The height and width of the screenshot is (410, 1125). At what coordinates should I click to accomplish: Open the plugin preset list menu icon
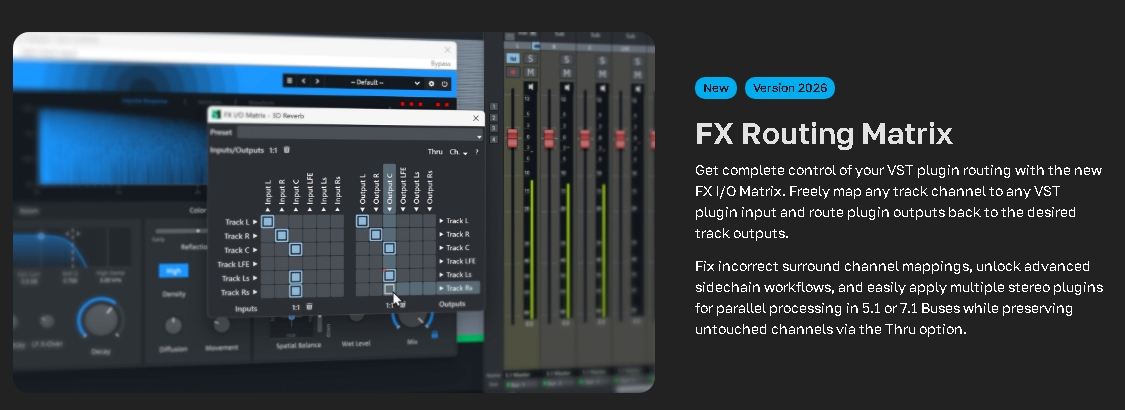click(290, 81)
